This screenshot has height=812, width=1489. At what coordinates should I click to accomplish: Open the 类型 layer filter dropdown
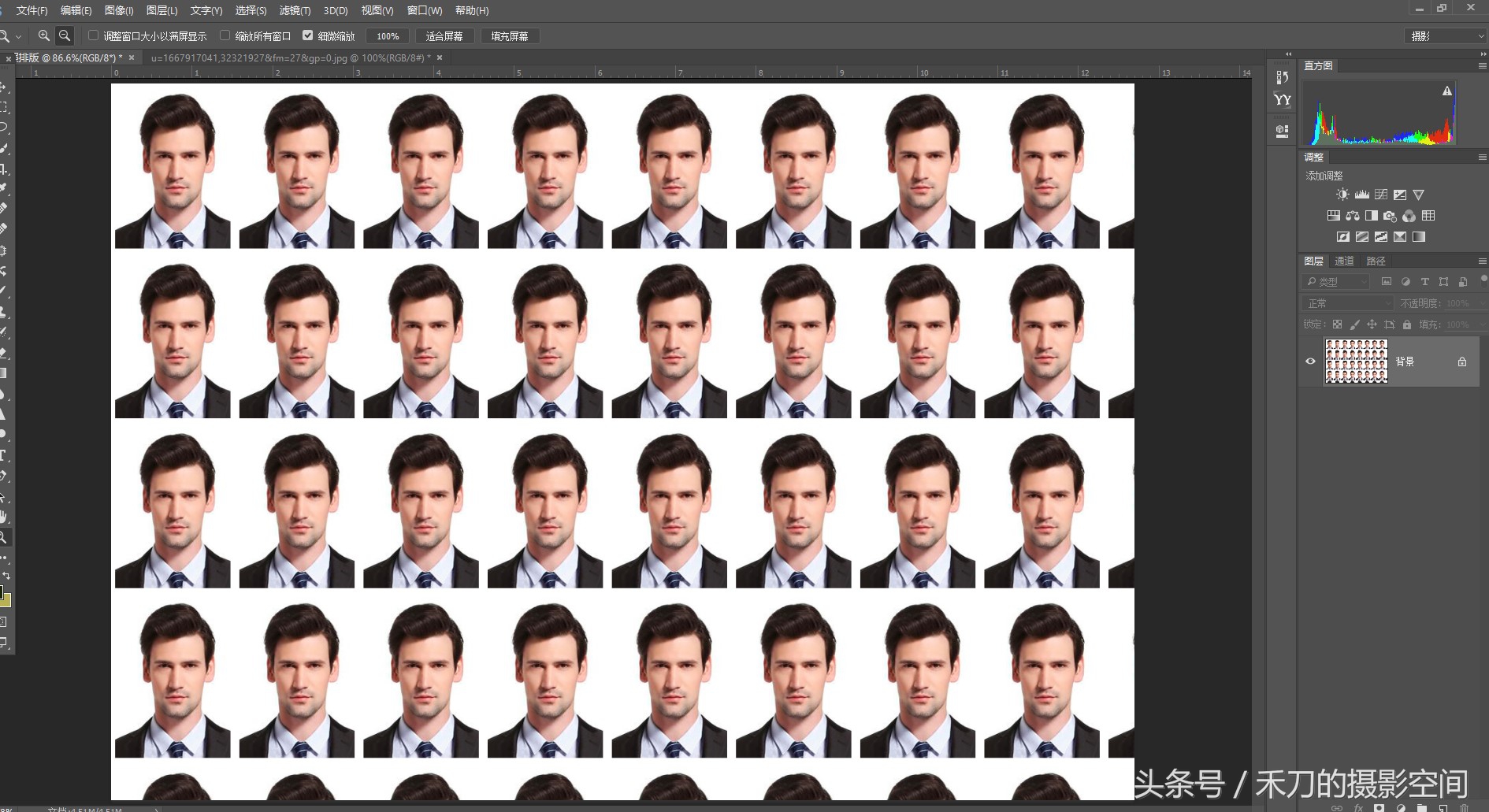(x=1336, y=282)
